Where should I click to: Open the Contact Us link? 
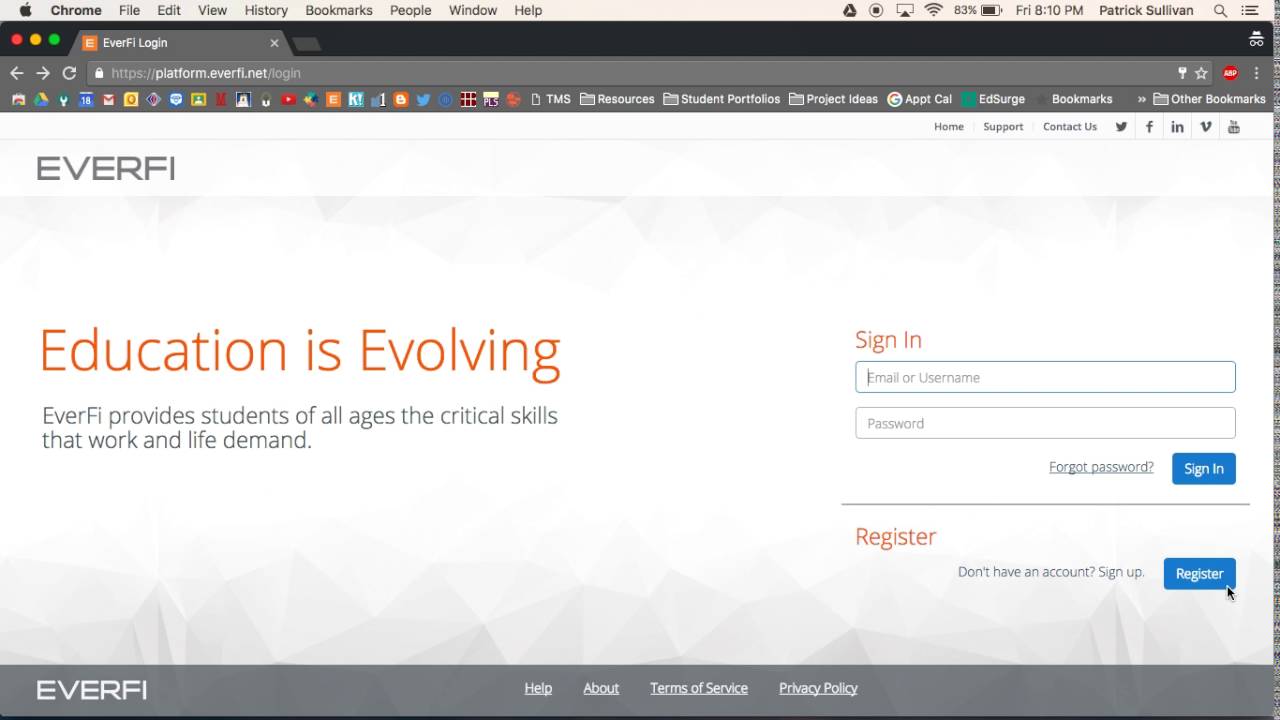pyautogui.click(x=1070, y=127)
